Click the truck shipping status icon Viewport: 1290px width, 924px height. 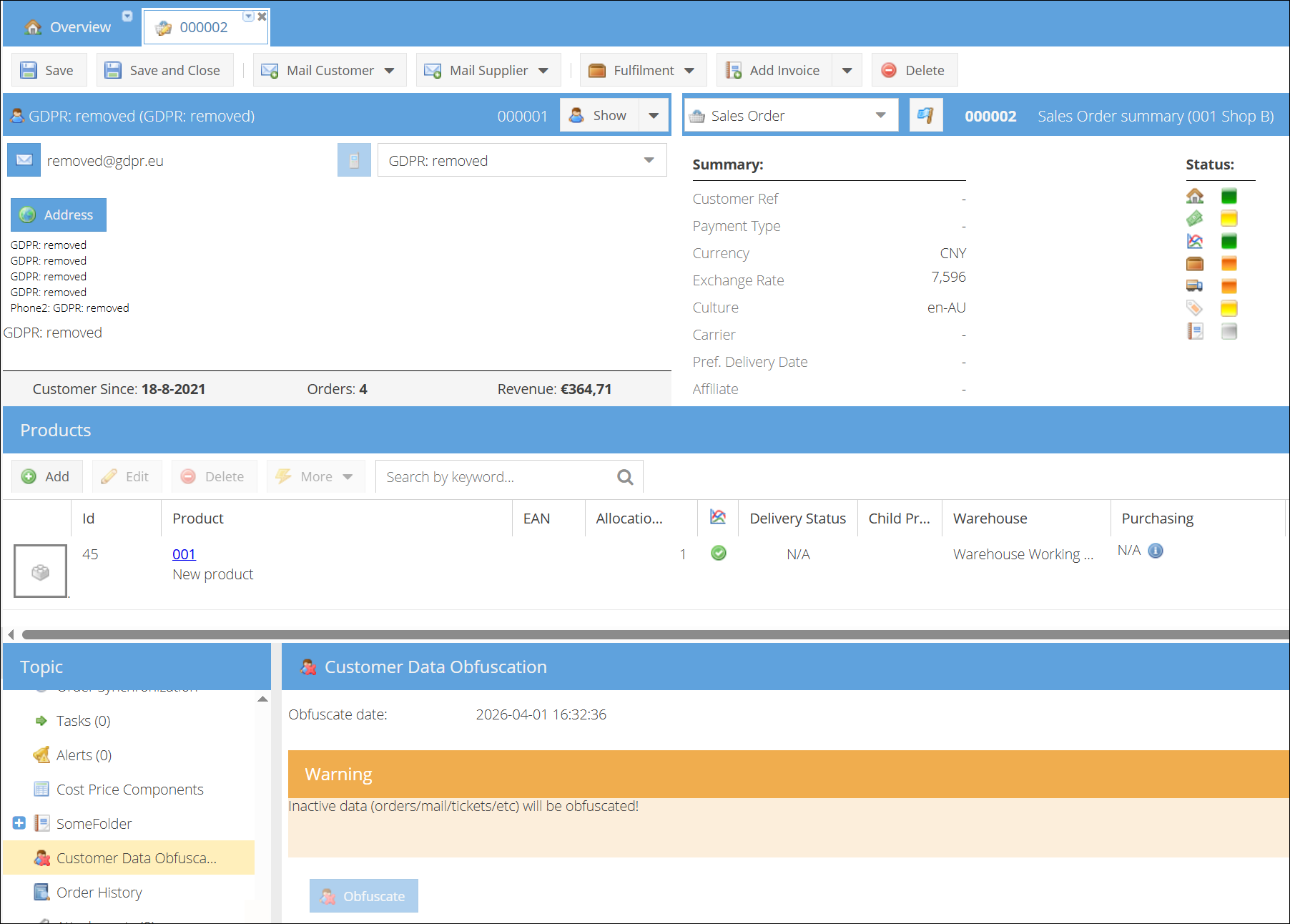(x=1195, y=286)
